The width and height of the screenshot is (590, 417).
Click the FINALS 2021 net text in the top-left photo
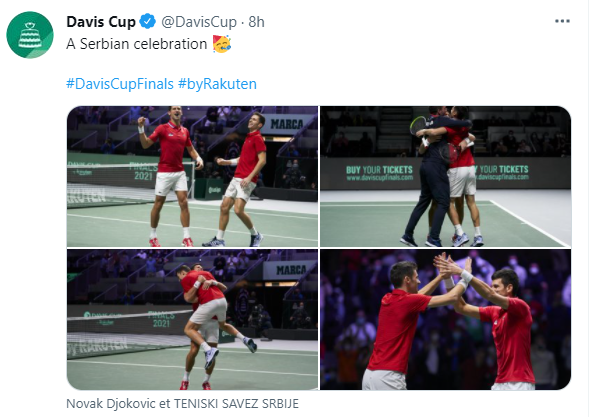[x=143, y=171]
